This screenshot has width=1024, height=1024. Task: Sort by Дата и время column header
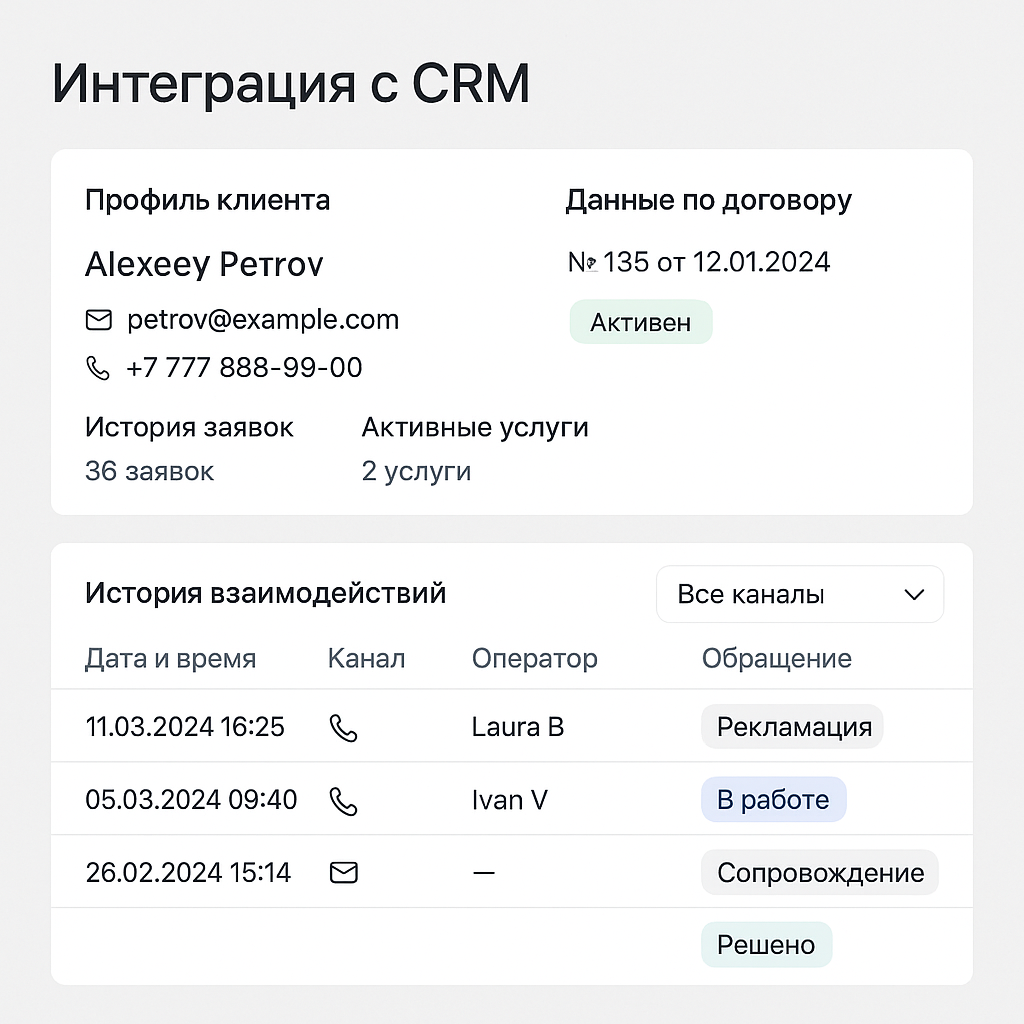tap(170, 658)
